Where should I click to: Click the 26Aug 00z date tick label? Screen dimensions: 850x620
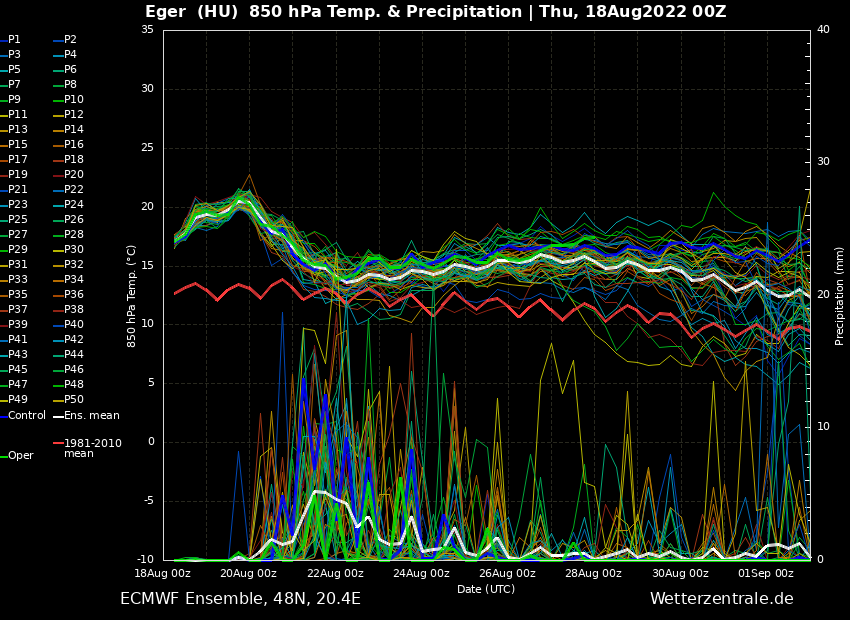click(507, 574)
